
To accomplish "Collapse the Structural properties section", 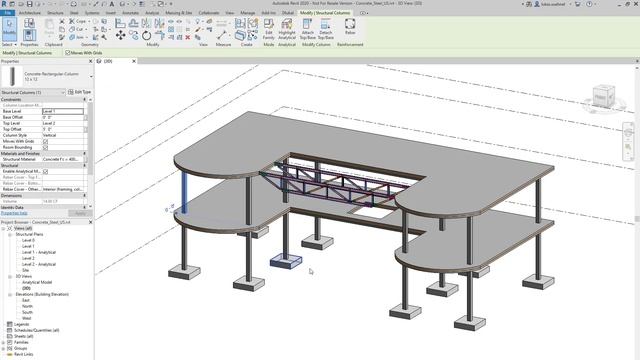I will click(85, 165).
